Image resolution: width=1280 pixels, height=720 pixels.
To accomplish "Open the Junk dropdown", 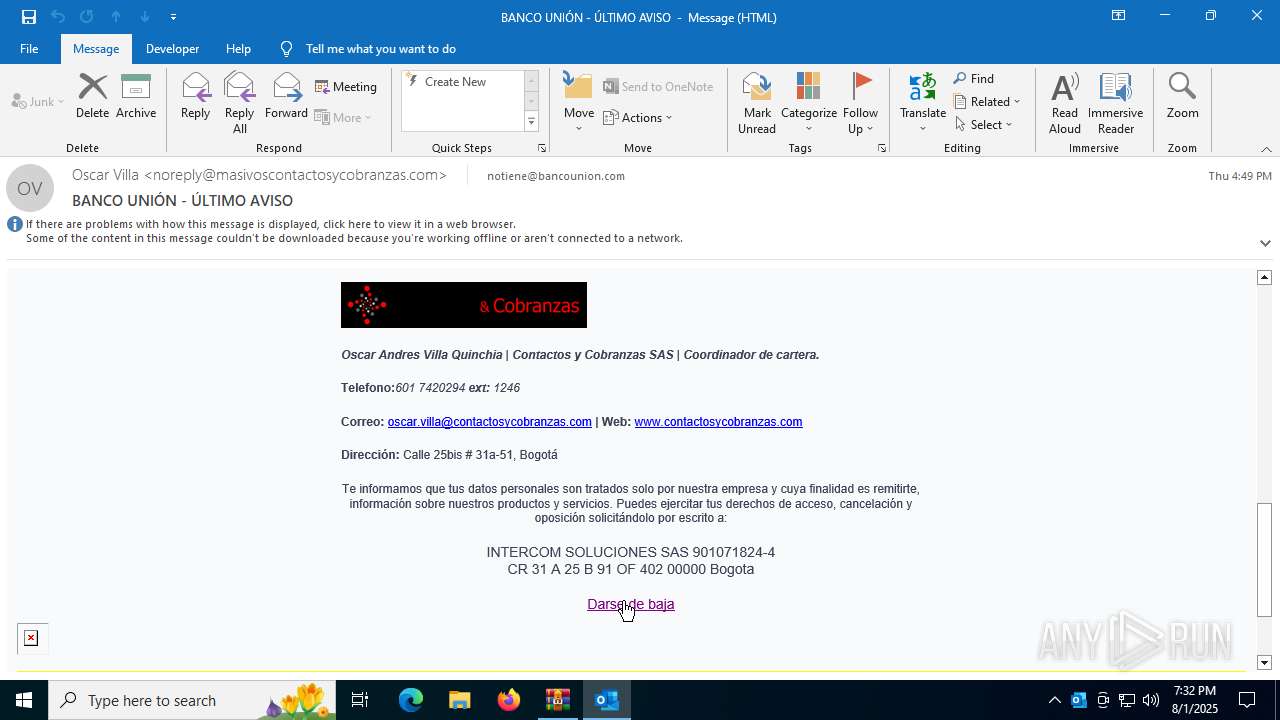I will pos(37,102).
